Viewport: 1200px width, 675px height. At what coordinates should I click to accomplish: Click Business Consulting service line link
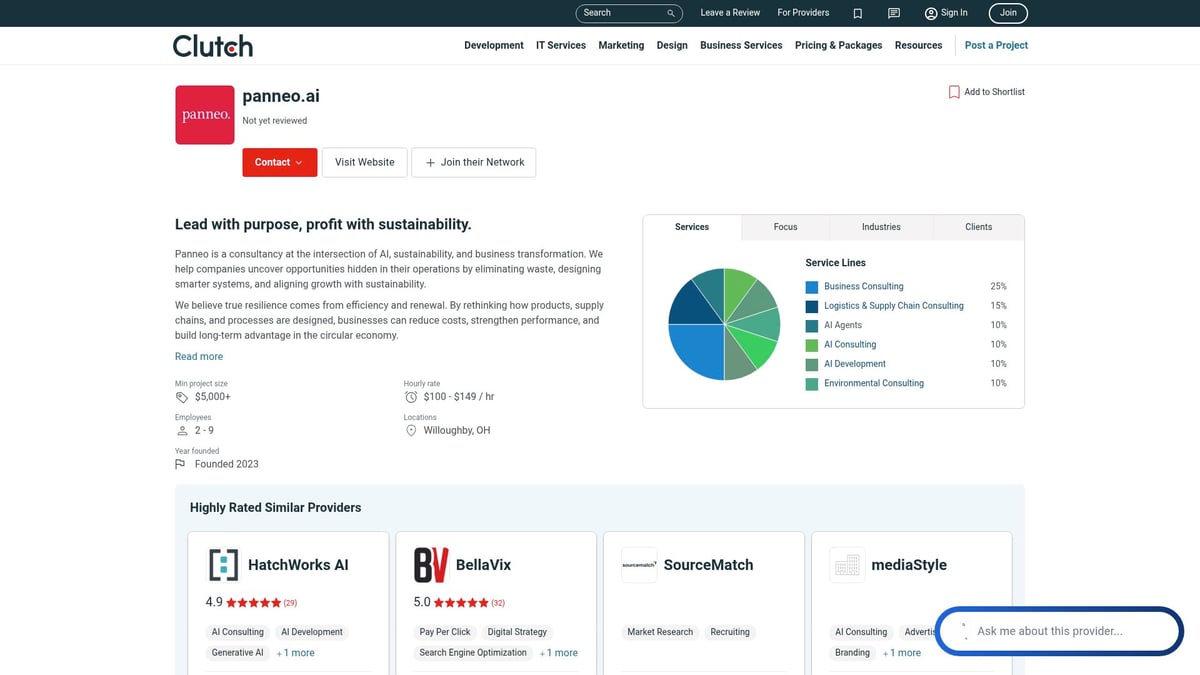(863, 287)
